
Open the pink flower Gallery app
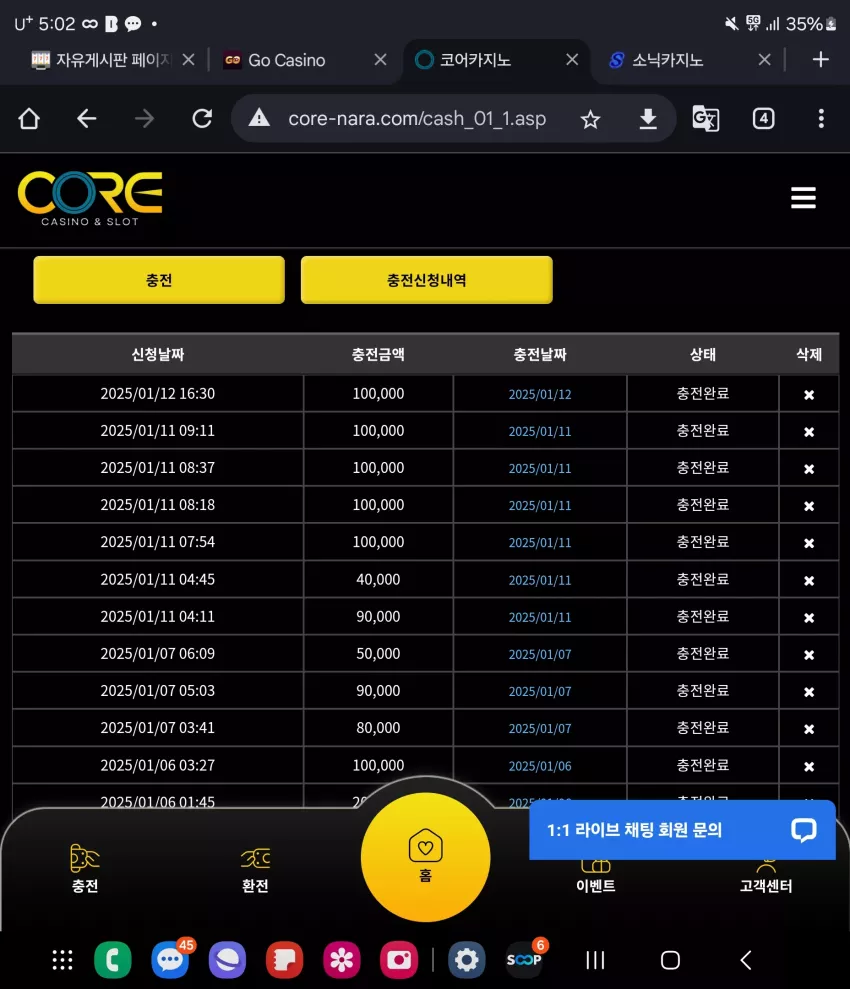point(341,960)
